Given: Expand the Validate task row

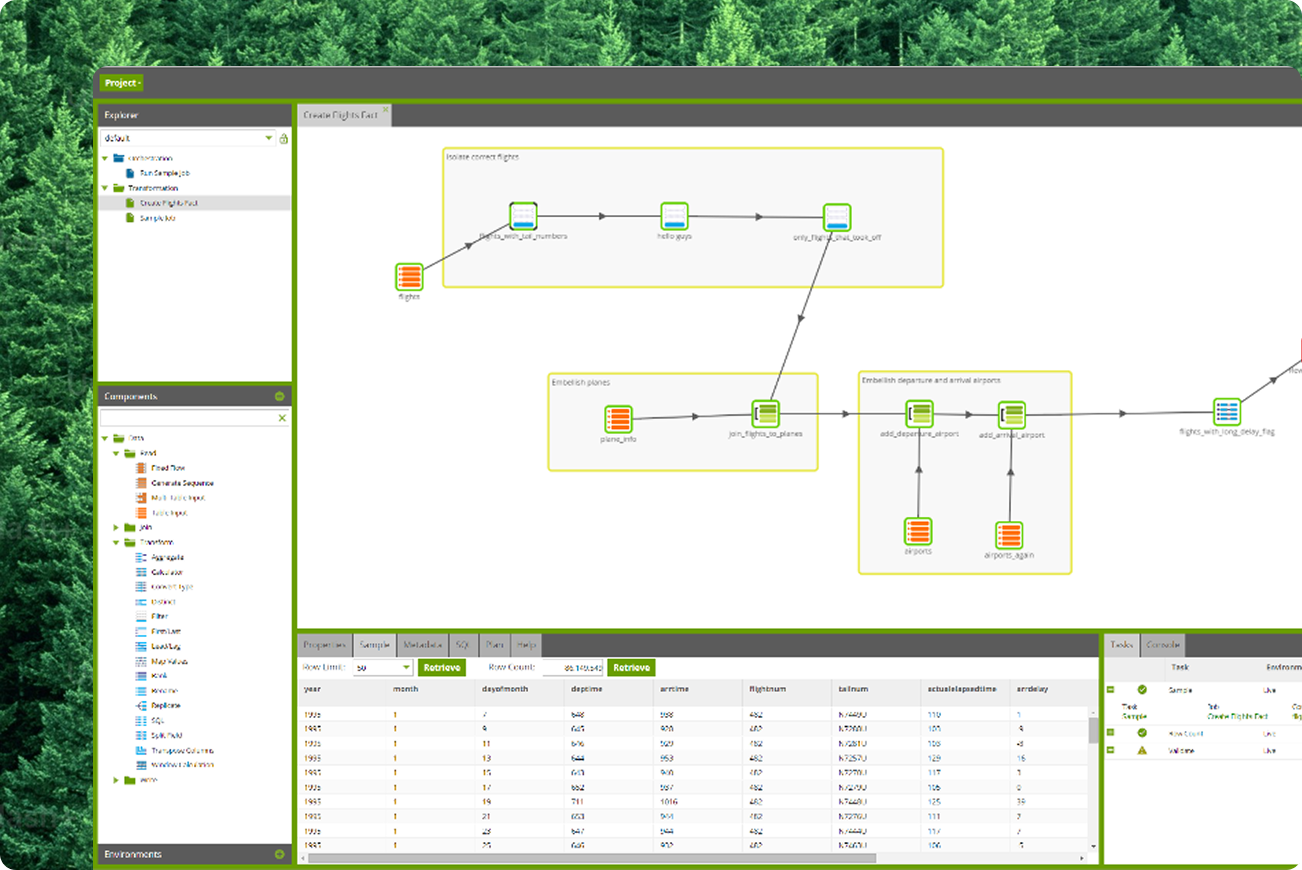Looking at the screenshot, I should click(x=1111, y=750).
